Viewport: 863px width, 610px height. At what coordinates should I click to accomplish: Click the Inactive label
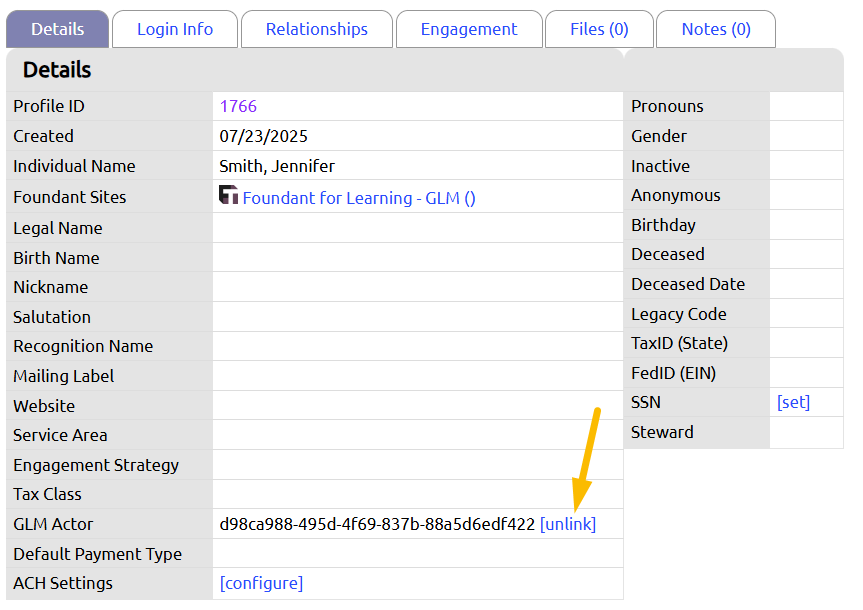[660, 166]
